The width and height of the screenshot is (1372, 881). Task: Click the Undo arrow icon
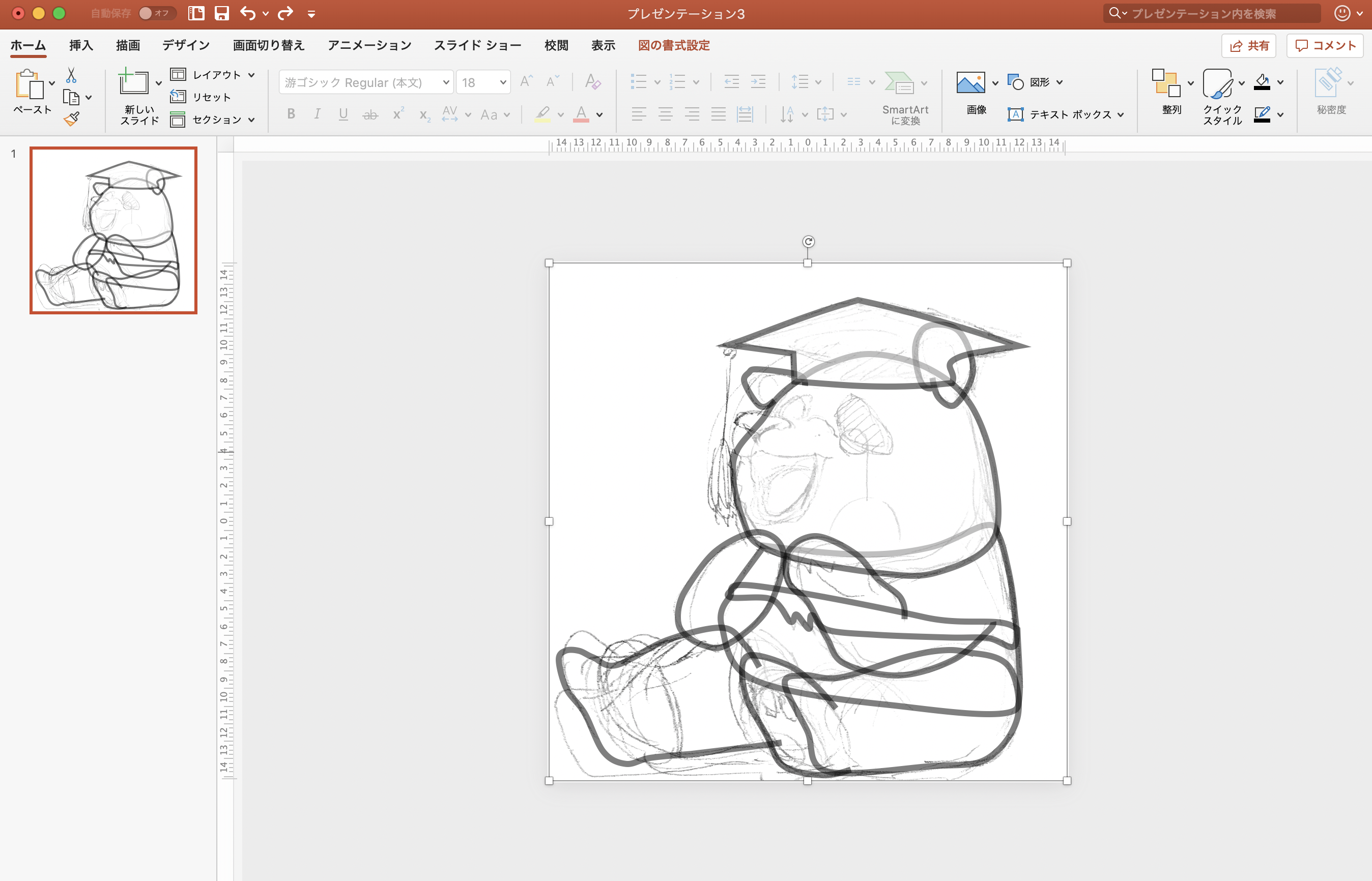click(x=248, y=13)
